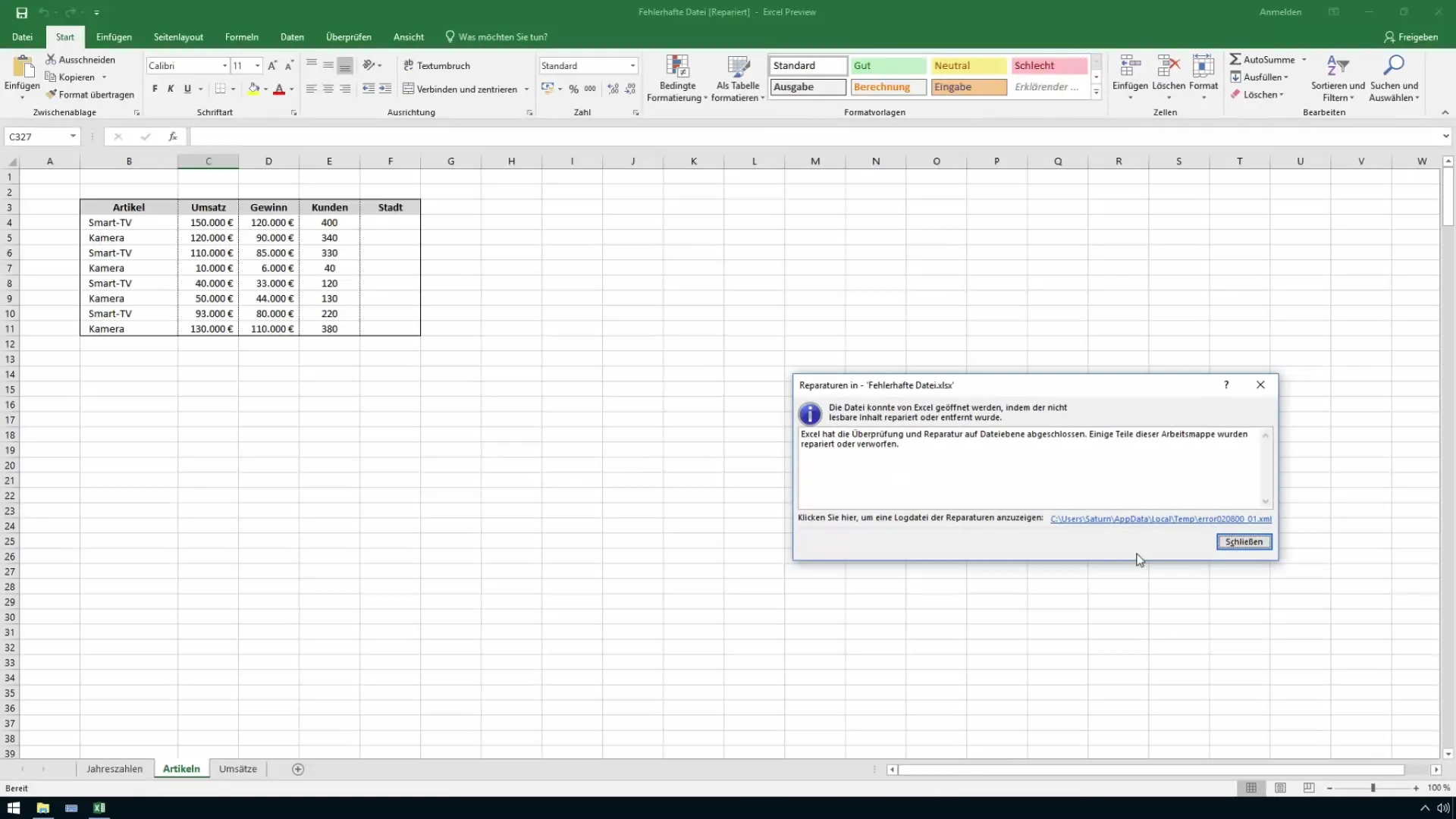This screenshot has width=1456, height=819.
Task: Open Suchen und Auswählen
Action: click(x=1394, y=78)
